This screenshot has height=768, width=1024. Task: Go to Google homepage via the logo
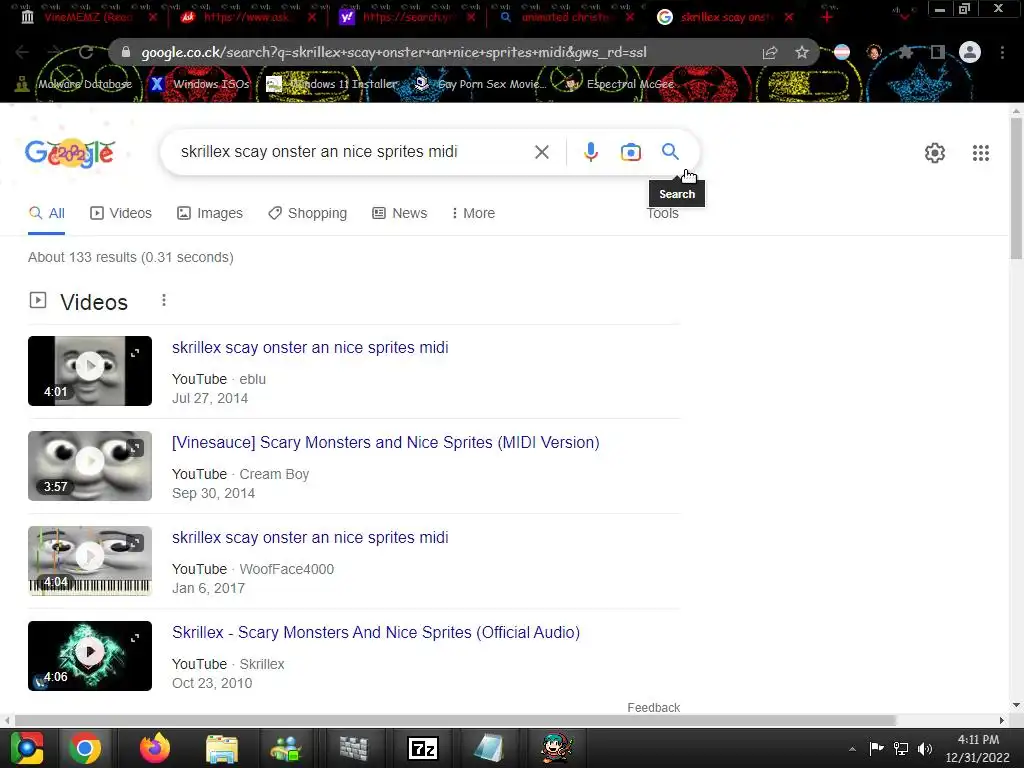point(70,153)
